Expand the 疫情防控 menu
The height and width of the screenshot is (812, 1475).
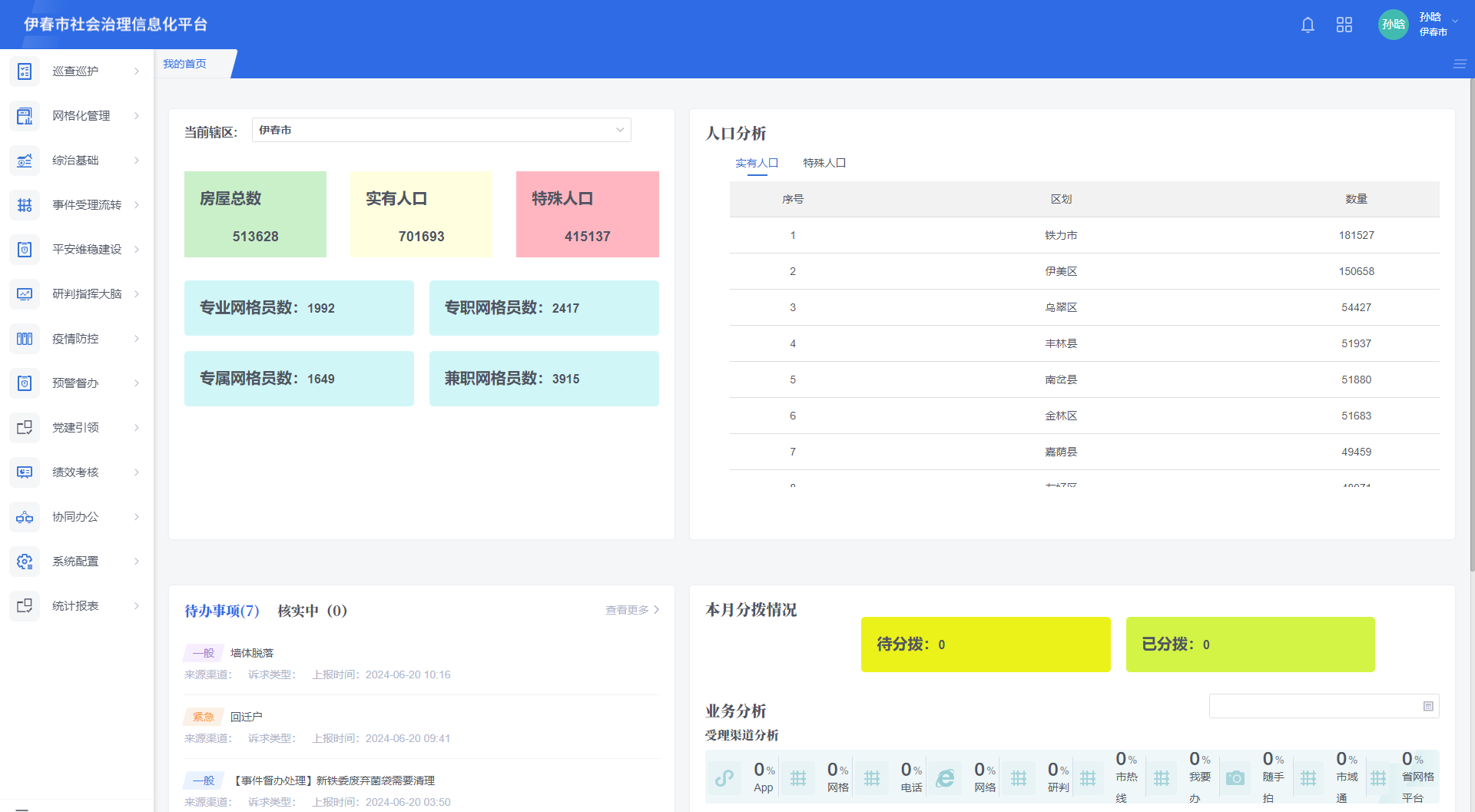[75, 339]
